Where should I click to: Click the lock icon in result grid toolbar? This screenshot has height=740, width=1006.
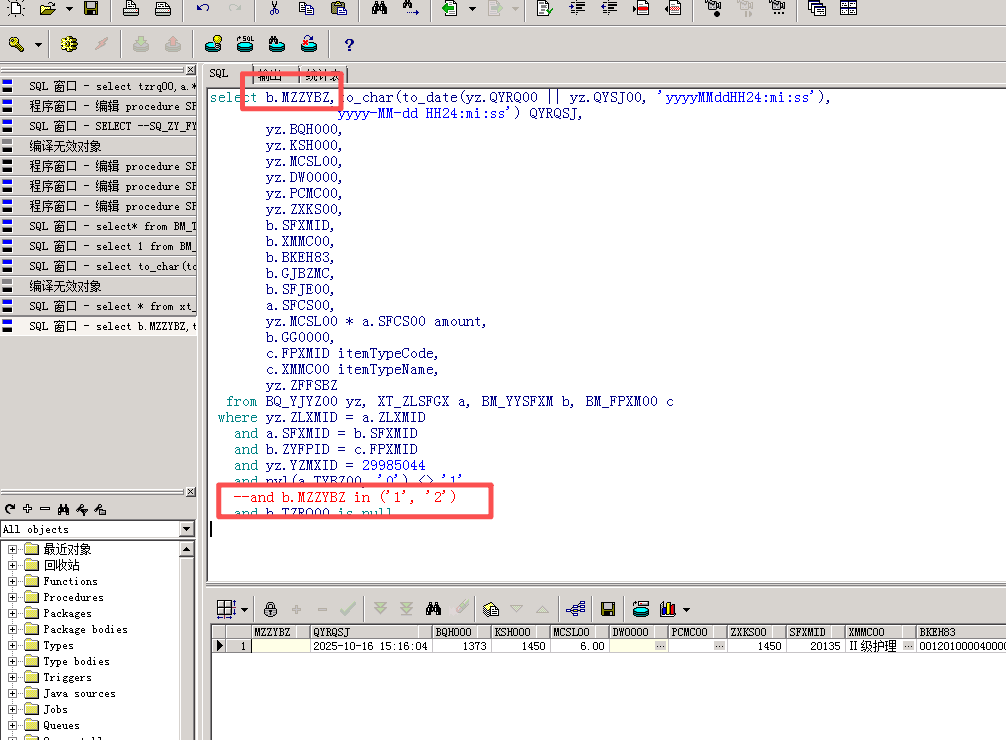(270, 608)
